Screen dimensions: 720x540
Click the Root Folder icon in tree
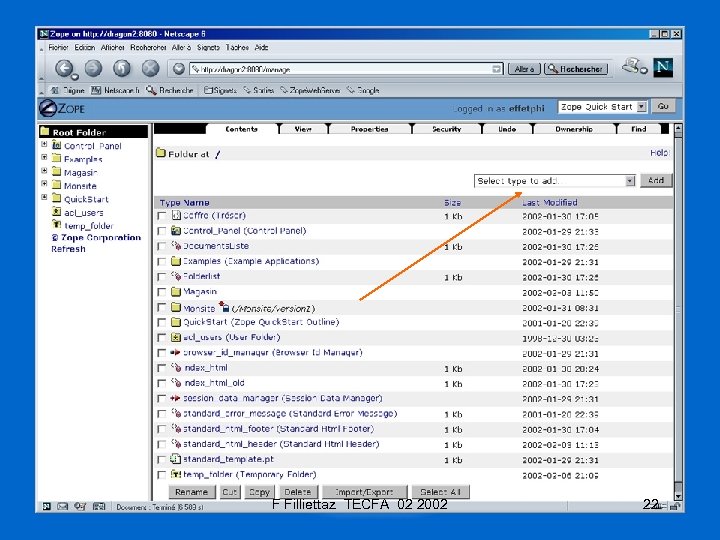[x=45, y=131]
